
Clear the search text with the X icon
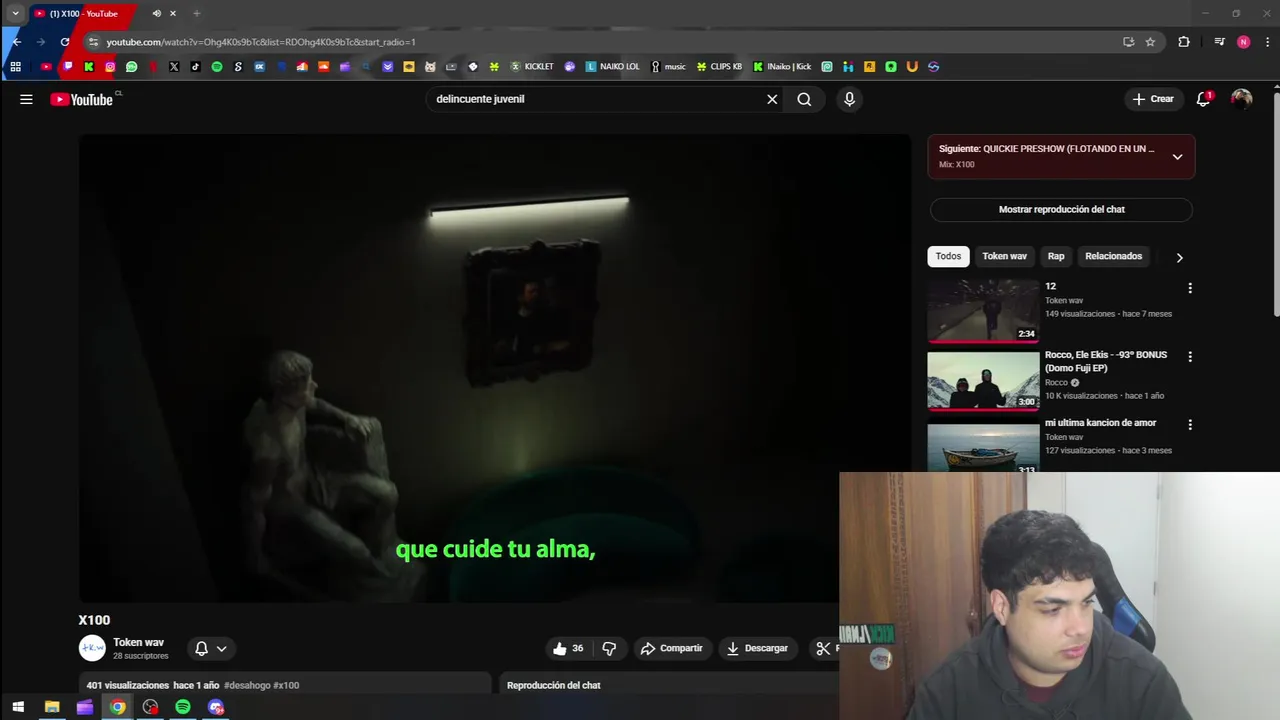772,99
